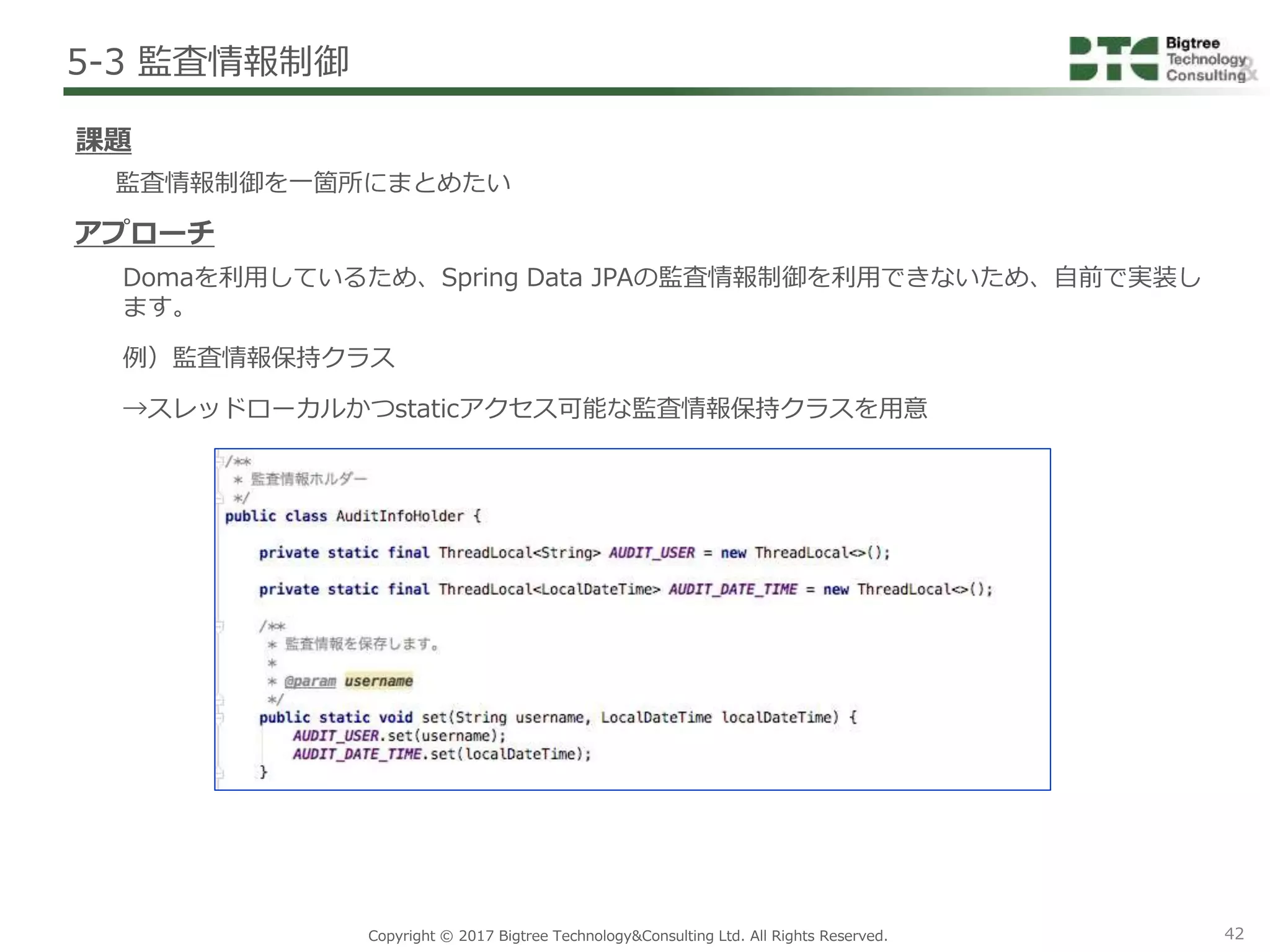The height and width of the screenshot is (952, 1270).
Task: Click the 'AUDIT_USER.set(username);' statement
Action: 399,736
